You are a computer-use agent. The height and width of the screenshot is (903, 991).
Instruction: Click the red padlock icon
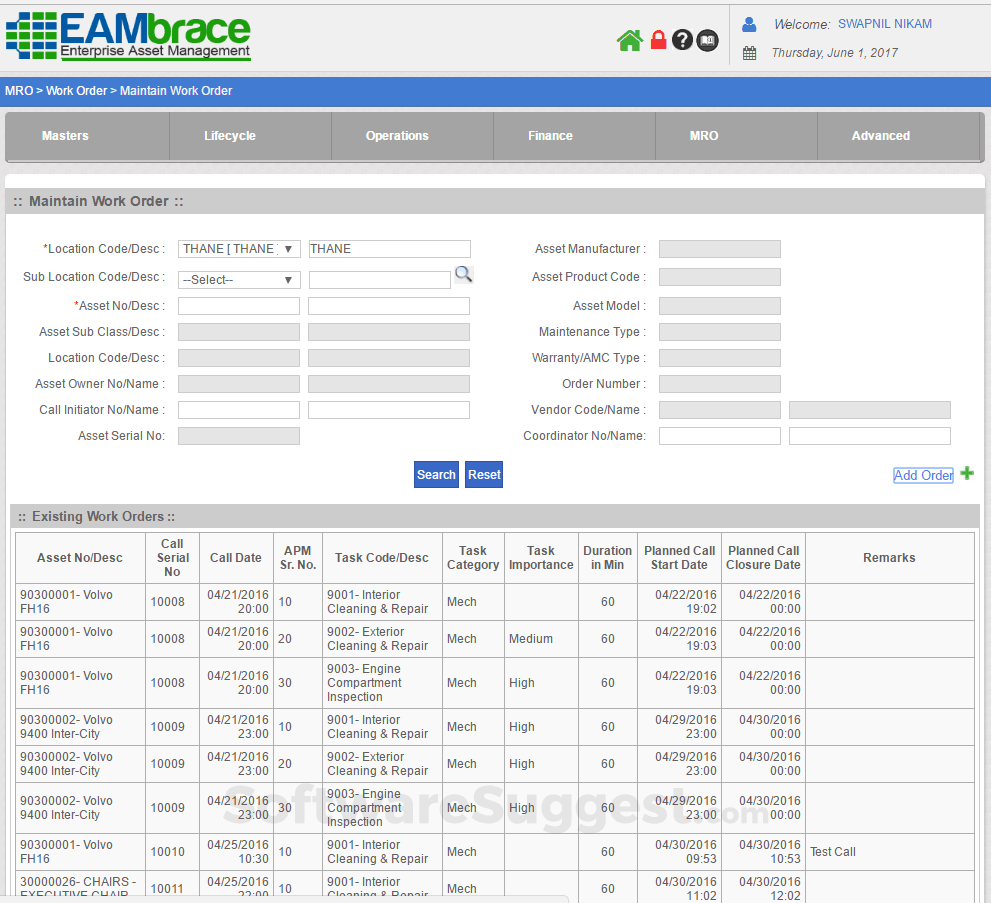point(657,40)
